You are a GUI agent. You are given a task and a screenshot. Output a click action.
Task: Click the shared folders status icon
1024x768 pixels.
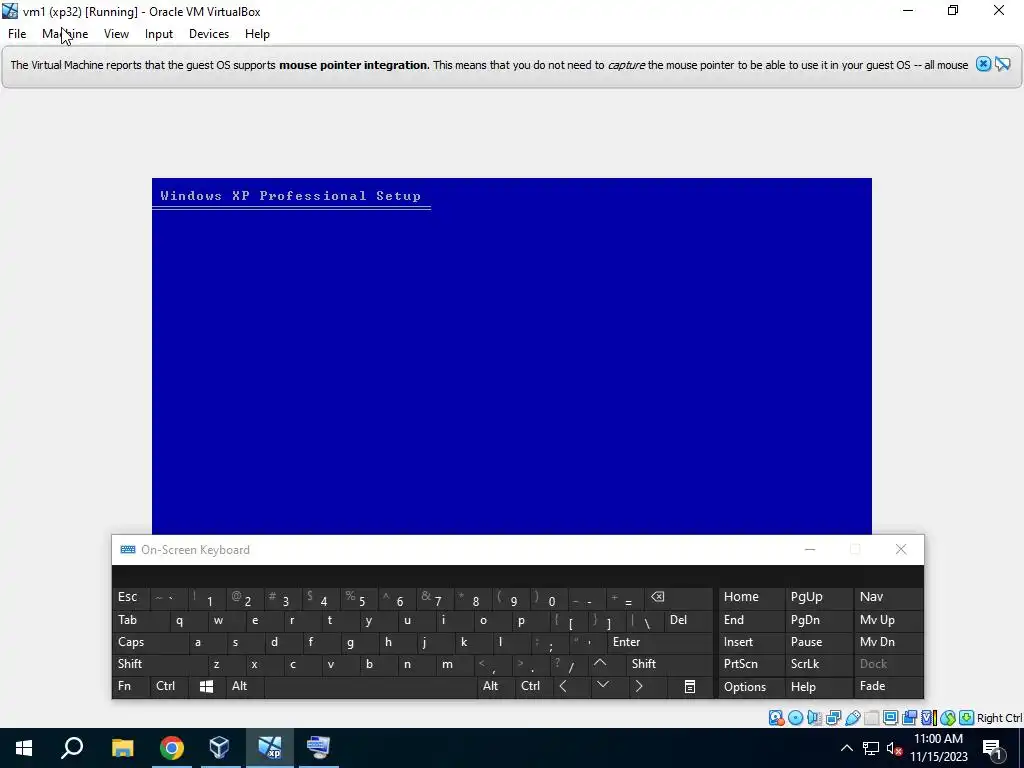point(871,718)
